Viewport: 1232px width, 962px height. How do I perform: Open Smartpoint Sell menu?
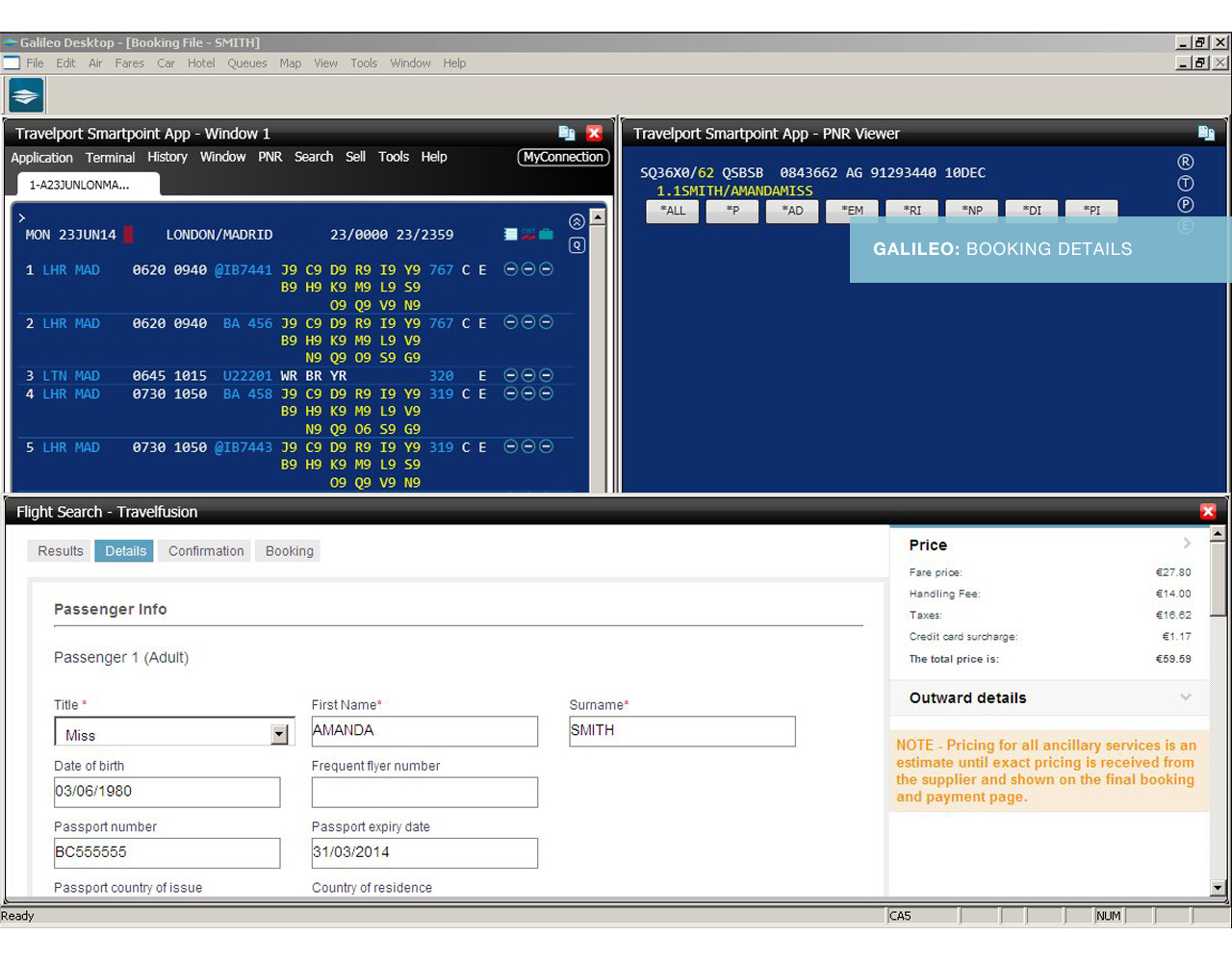(x=355, y=157)
